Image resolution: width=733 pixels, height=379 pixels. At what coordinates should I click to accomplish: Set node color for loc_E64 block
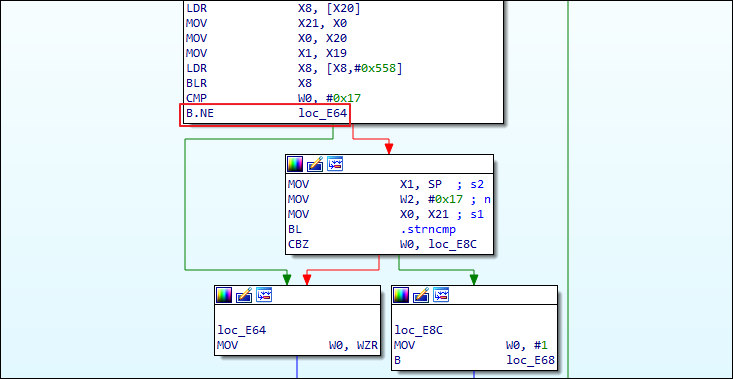tap(224, 295)
